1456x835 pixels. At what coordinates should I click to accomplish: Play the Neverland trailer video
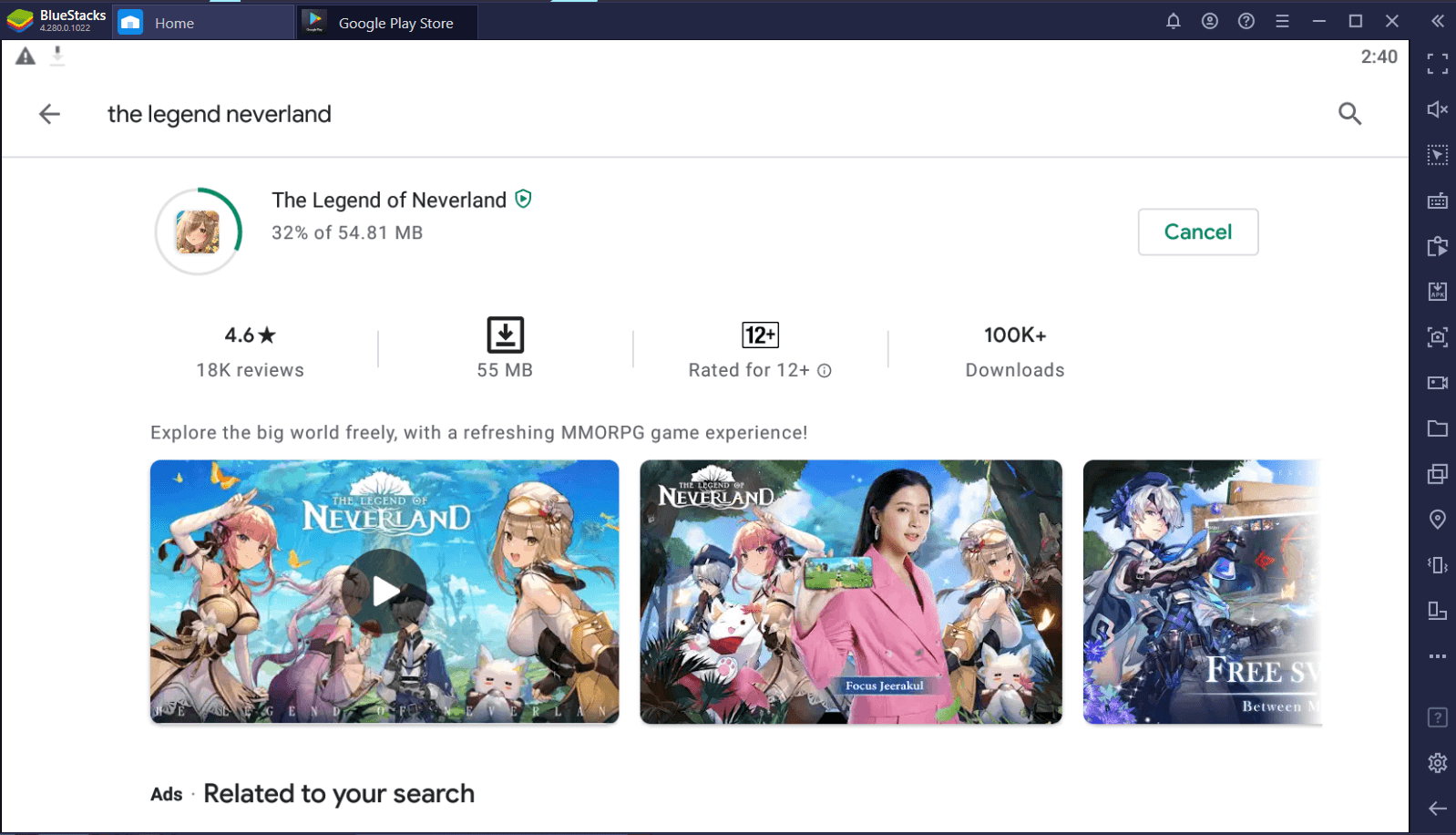(x=385, y=592)
